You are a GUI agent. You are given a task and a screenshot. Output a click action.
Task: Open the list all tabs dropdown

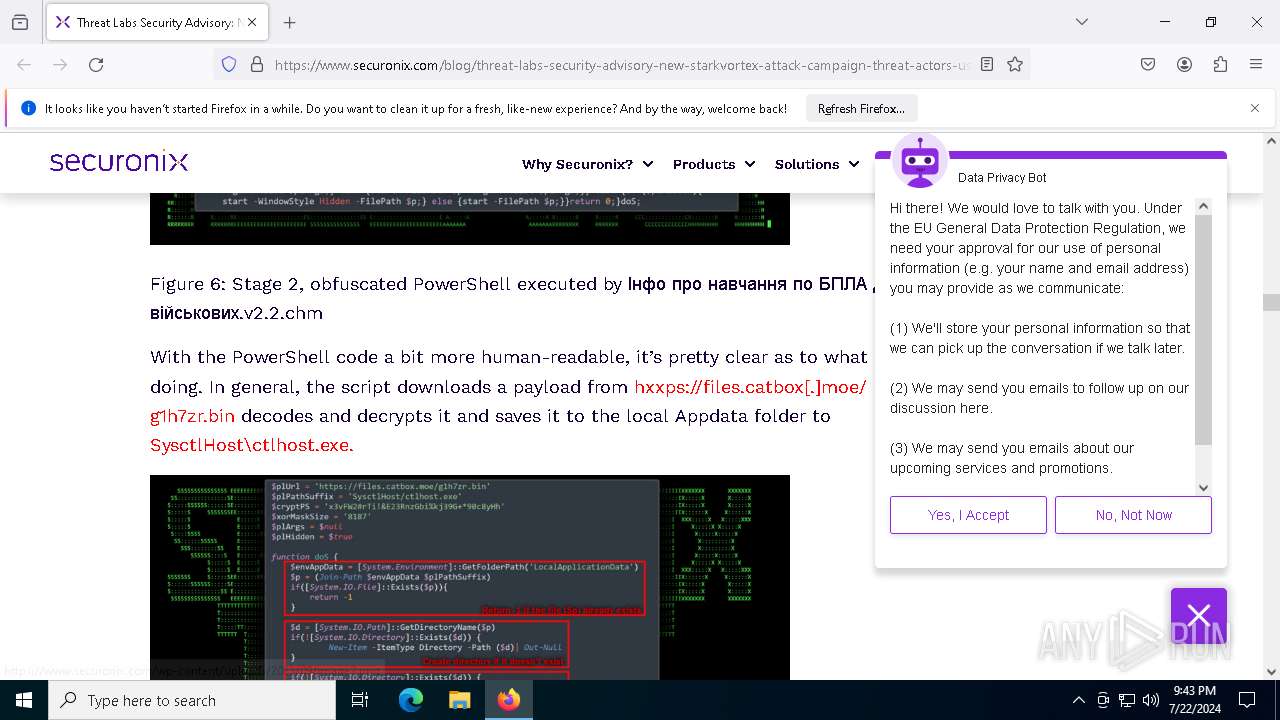1082,22
